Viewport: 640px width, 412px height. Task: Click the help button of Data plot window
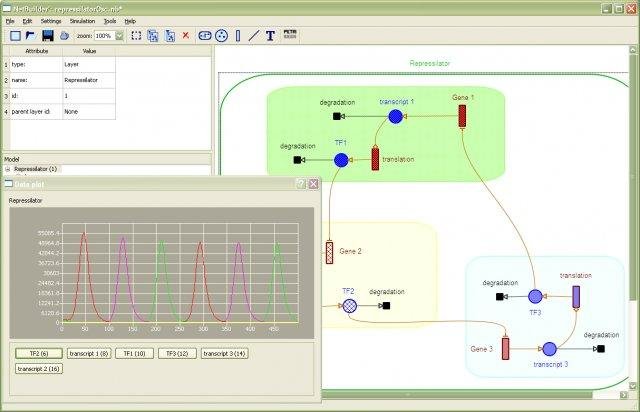tap(301, 184)
